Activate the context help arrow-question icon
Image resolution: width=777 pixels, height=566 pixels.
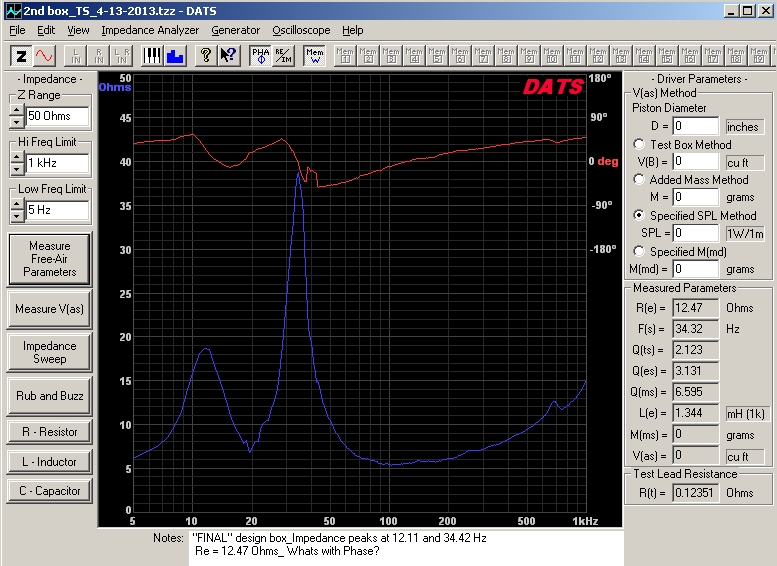[x=228, y=56]
